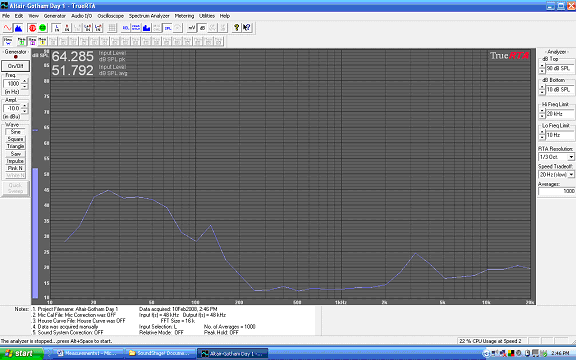Toggle the grid display icon
This screenshot has height=360, width=576.
(x=112, y=28)
